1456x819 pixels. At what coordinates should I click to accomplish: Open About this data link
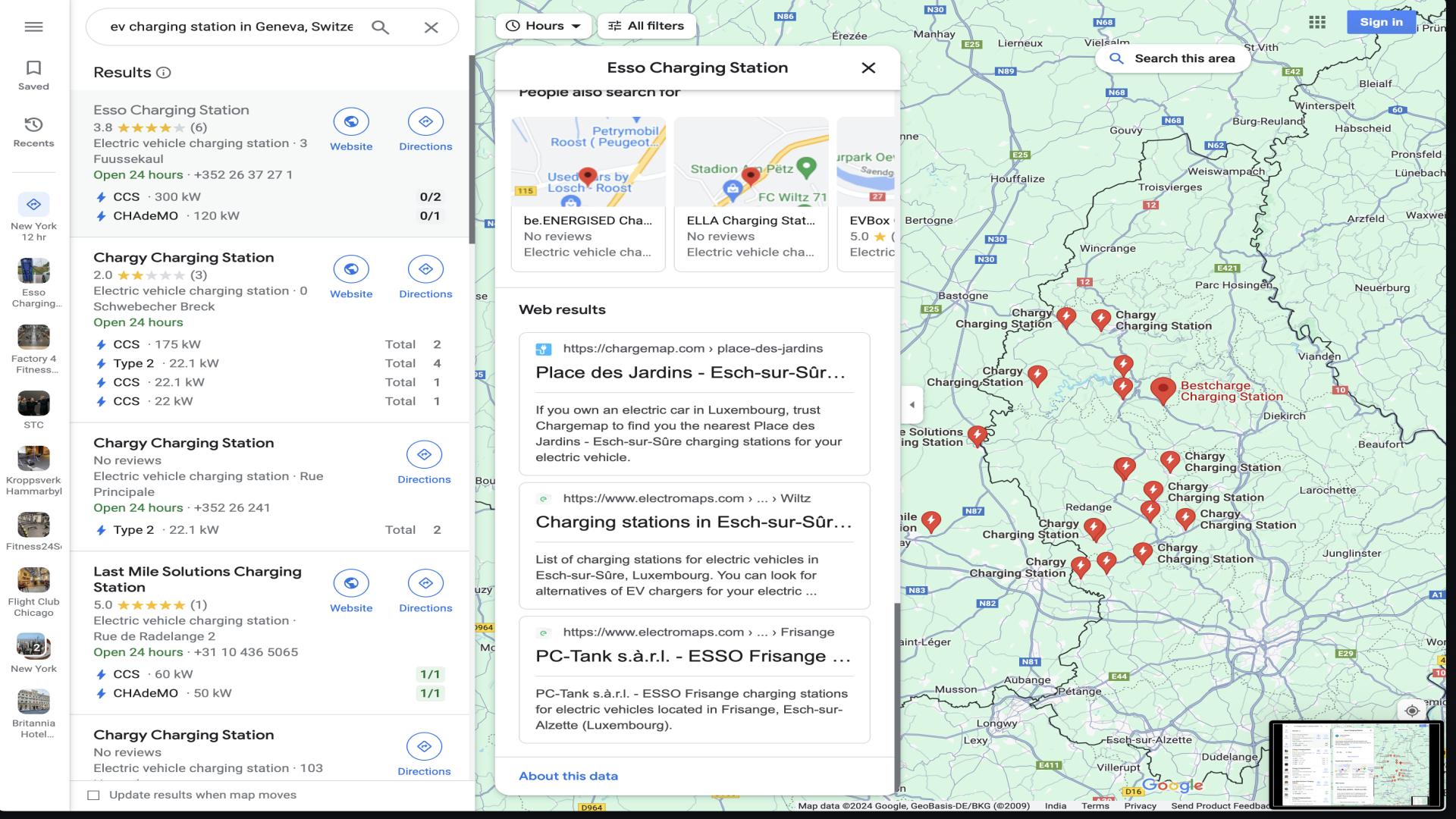[568, 776]
